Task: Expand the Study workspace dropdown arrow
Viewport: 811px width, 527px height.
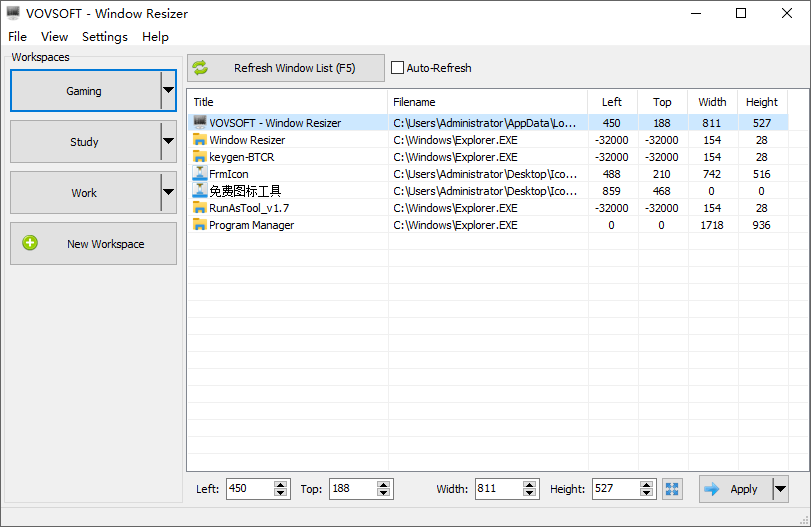Action: [169, 141]
